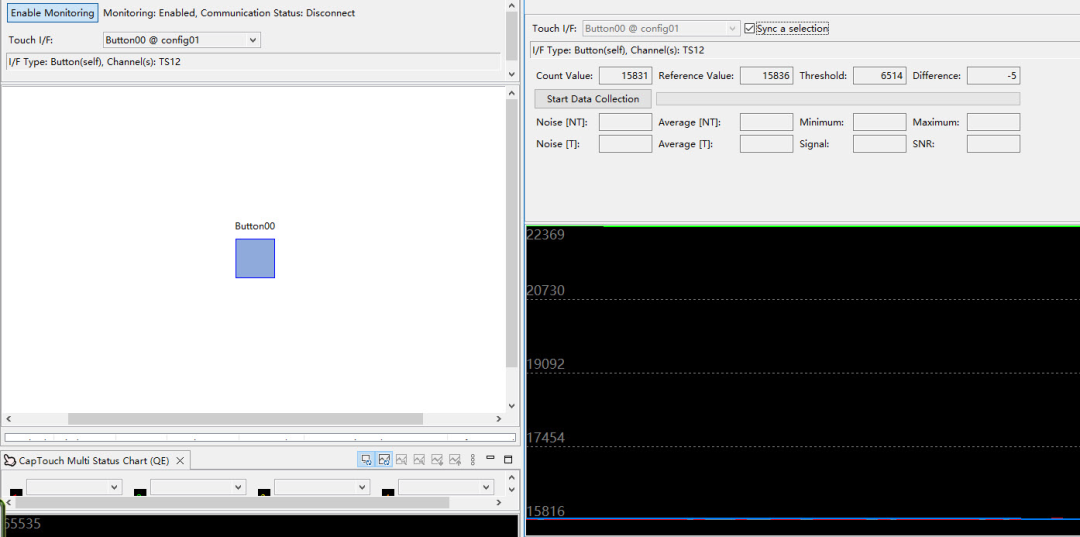Click the monitor-shaped sync icon in Multi Status Chart toolbar
The image size is (1080, 537).
[x=366, y=460]
